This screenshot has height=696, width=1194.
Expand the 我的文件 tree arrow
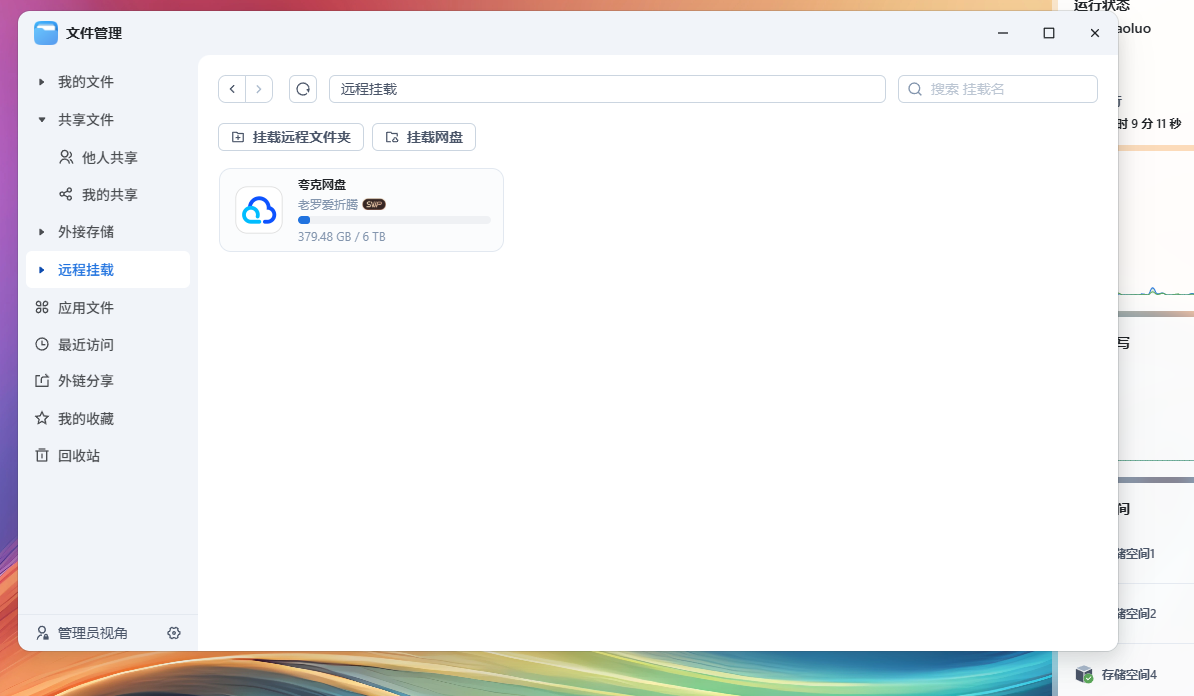pos(42,81)
